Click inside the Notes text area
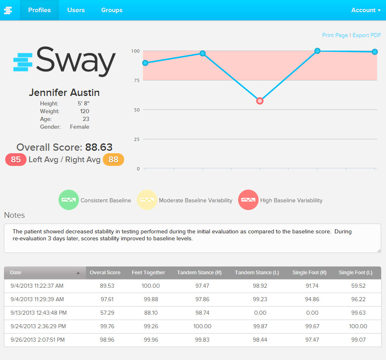Screen dimensions: 386x361 192,238
